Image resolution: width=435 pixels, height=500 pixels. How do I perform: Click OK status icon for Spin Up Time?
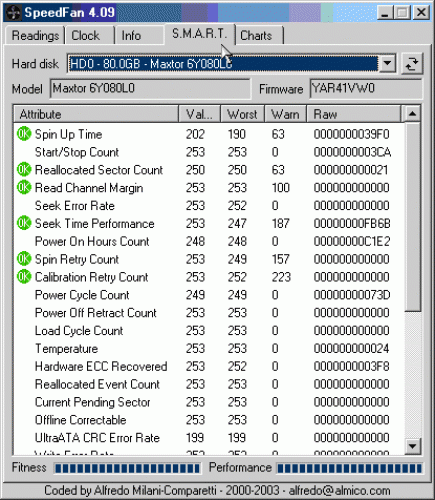pyautogui.click(x=24, y=134)
